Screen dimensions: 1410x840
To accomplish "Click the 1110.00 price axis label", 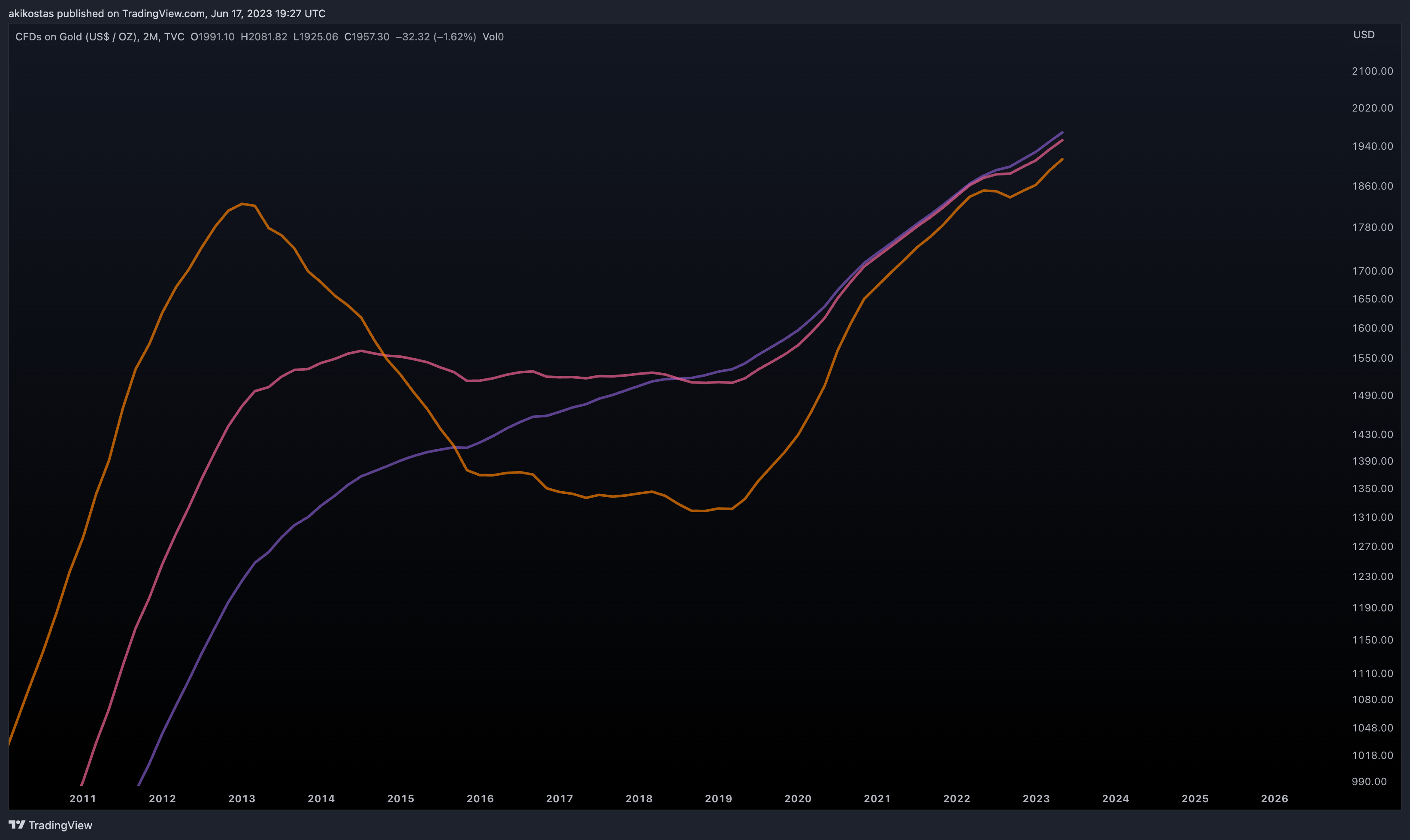I will 1373,673.
